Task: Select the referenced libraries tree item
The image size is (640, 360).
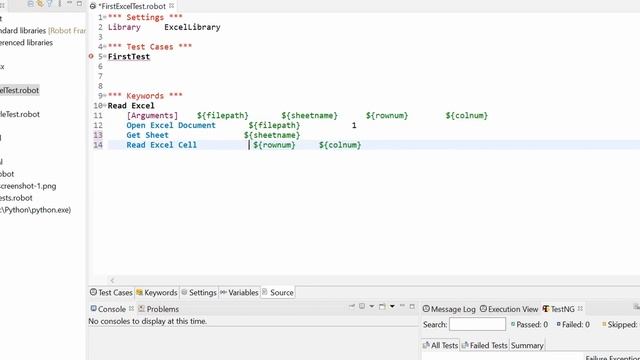Action: pyautogui.click(x=26, y=42)
